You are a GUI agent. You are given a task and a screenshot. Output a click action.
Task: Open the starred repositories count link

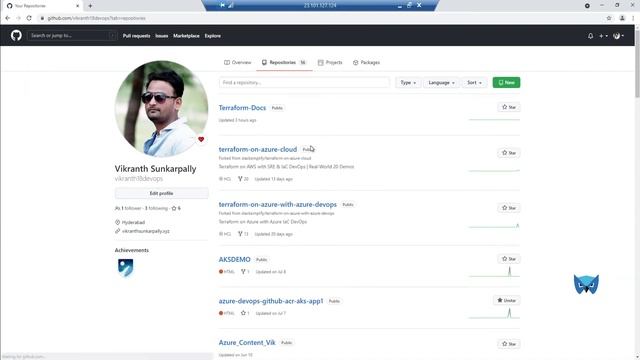click(x=176, y=208)
